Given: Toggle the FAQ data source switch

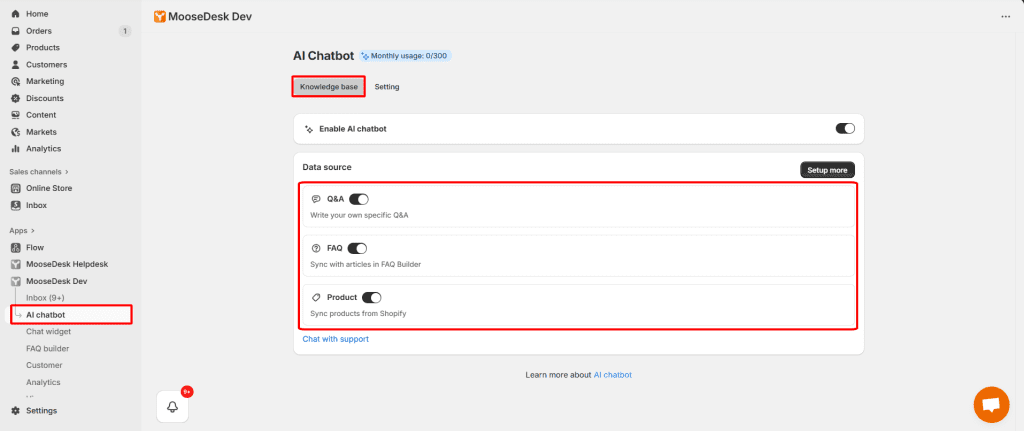Looking at the screenshot, I should pyautogui.click(x=357, y=248).
